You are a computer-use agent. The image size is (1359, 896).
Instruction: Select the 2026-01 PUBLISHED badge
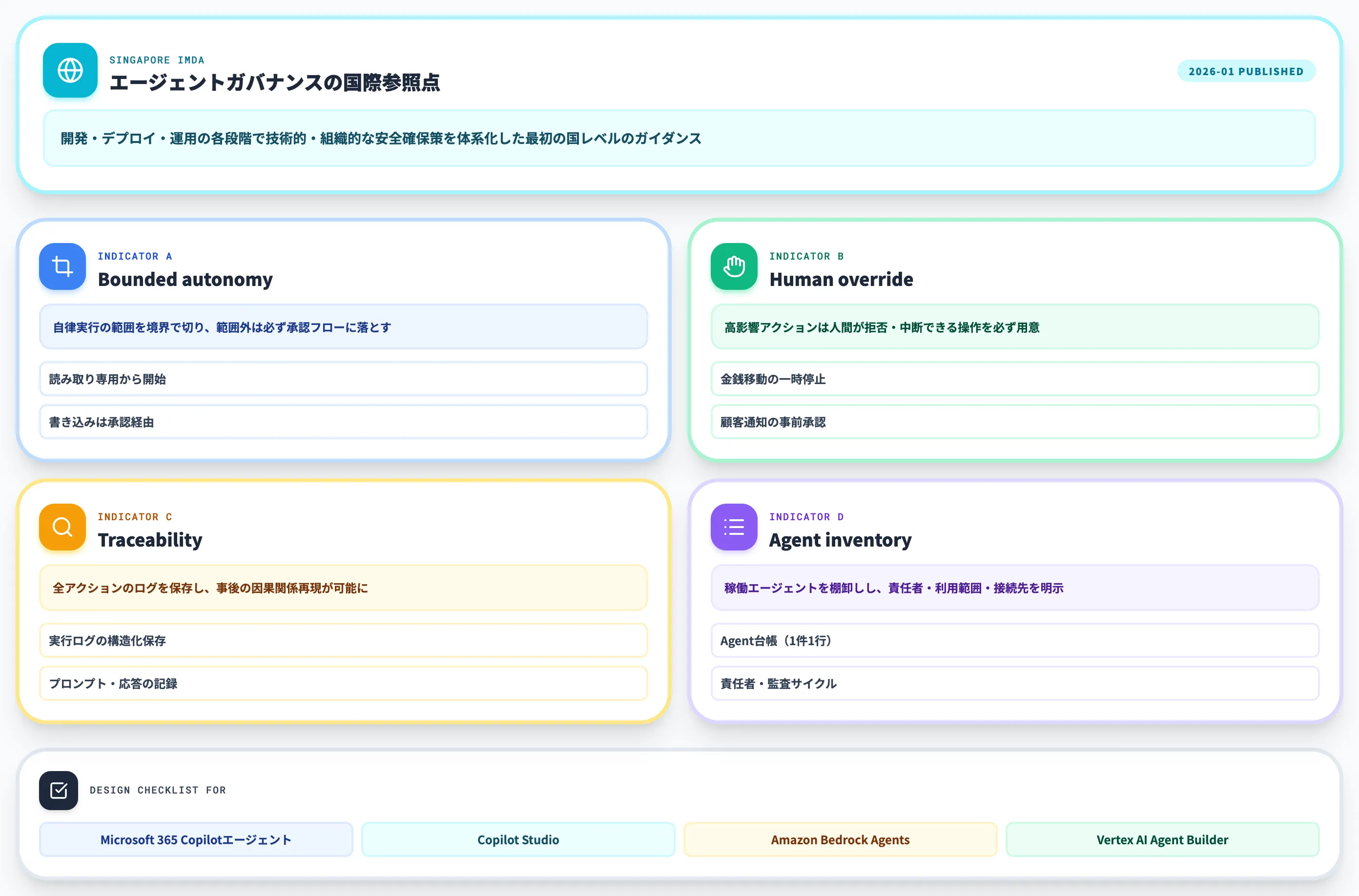1246,71
